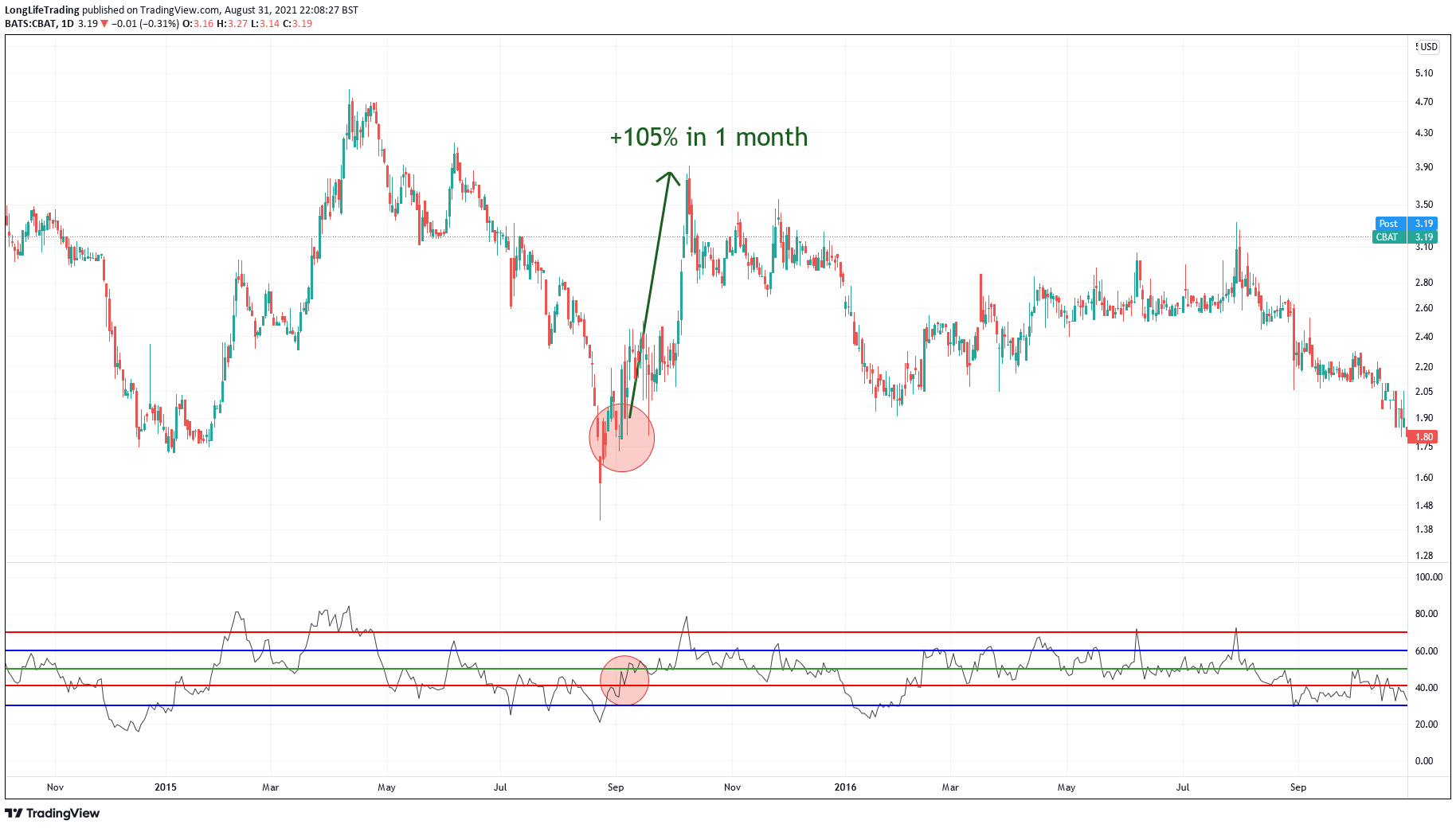Click the high value H:3.27
The height and width of the screenshot is (828, 1456).
(233, 24)
